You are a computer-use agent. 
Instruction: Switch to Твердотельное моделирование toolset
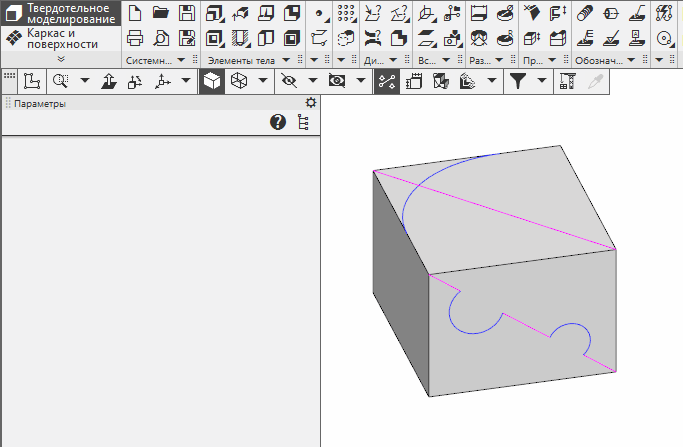pos(62,14)
